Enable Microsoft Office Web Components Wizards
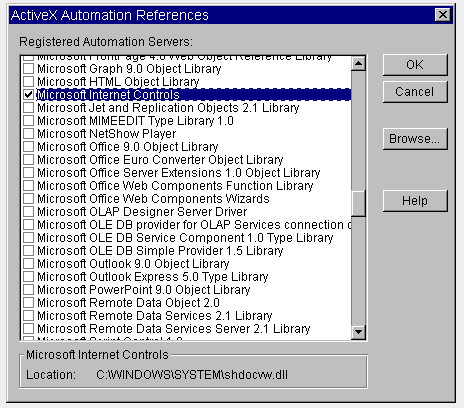The image size is (464, 408). (x=29, y=199)
